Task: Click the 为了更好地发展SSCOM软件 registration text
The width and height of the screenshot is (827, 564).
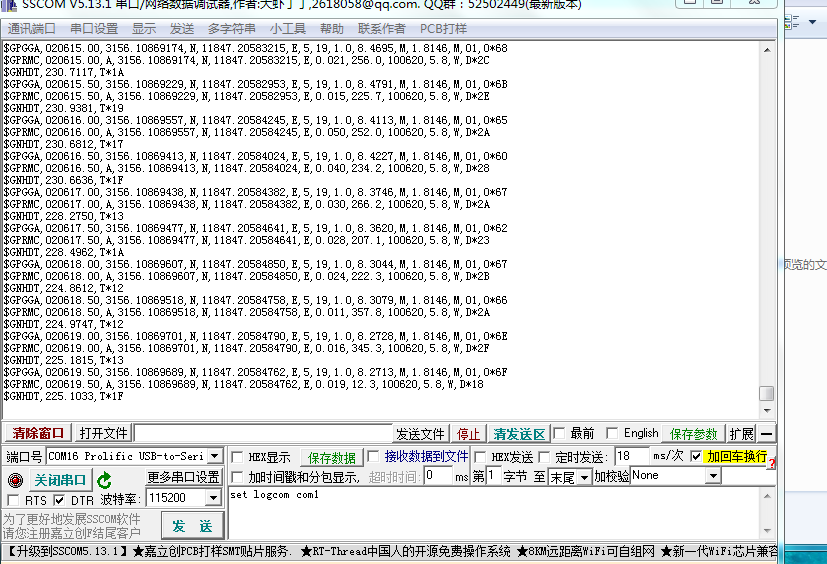Action: (72, 519)
